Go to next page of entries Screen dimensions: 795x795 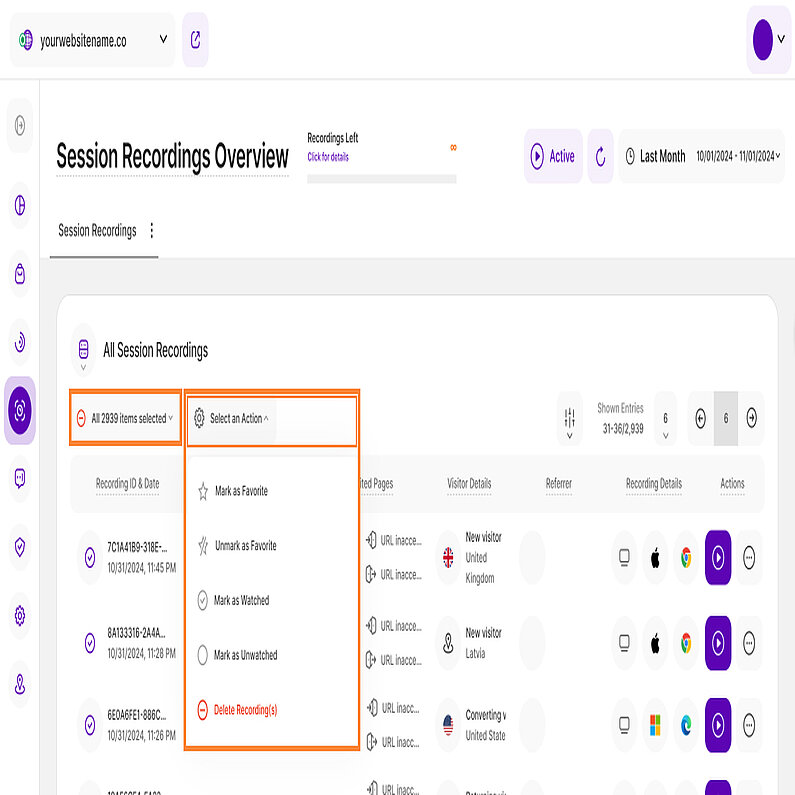pos(751,418)
